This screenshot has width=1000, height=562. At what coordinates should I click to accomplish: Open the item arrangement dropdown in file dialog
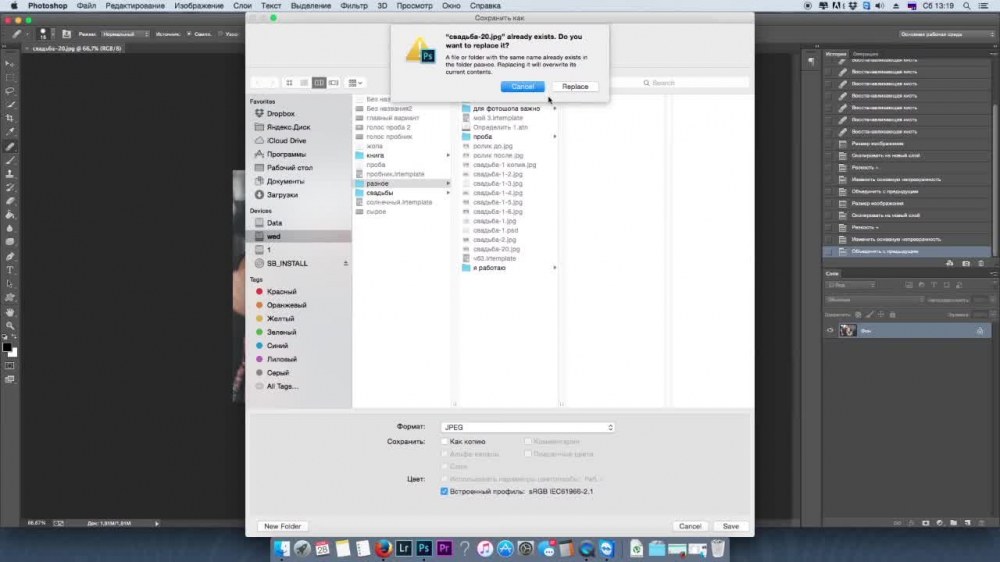[357, 82]
